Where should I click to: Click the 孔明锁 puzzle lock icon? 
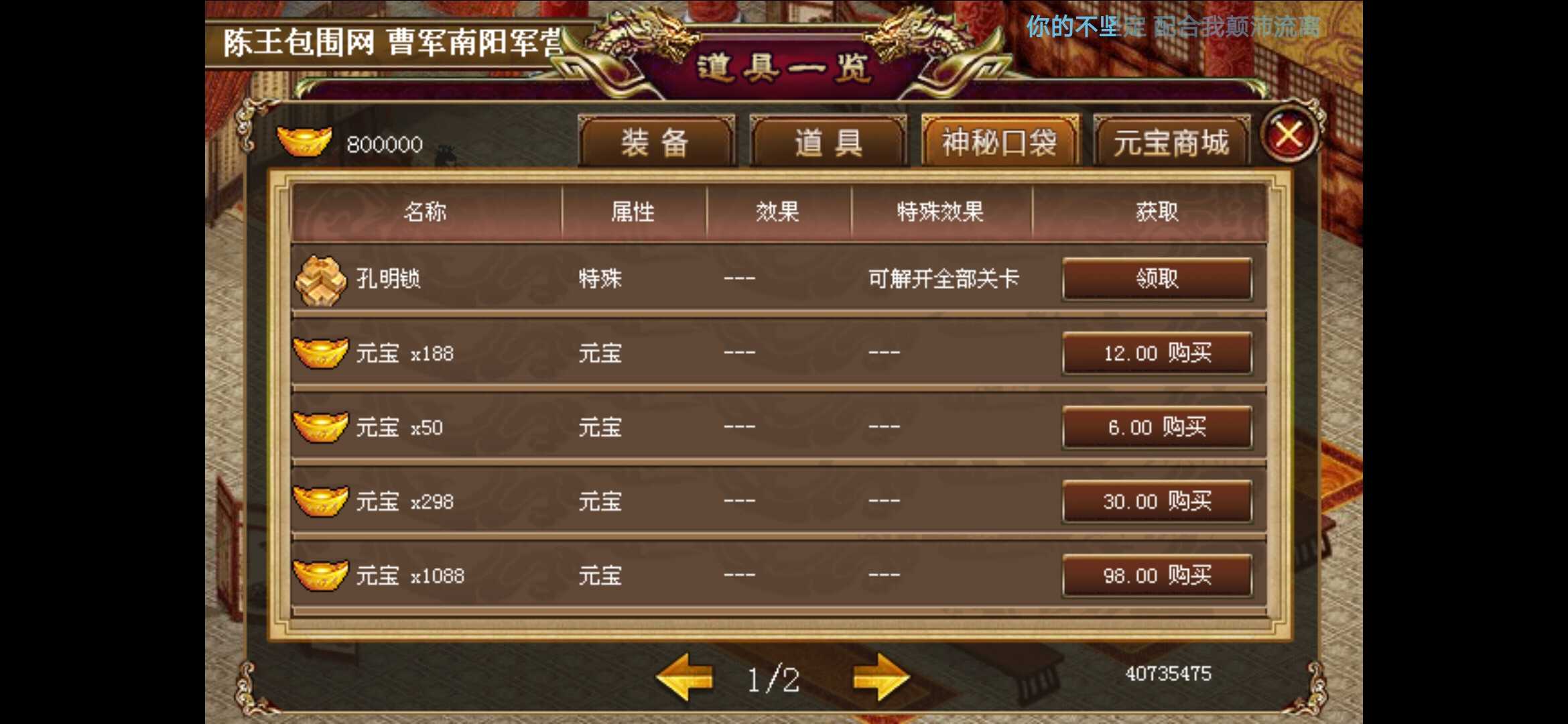click(x=320, y=280)
